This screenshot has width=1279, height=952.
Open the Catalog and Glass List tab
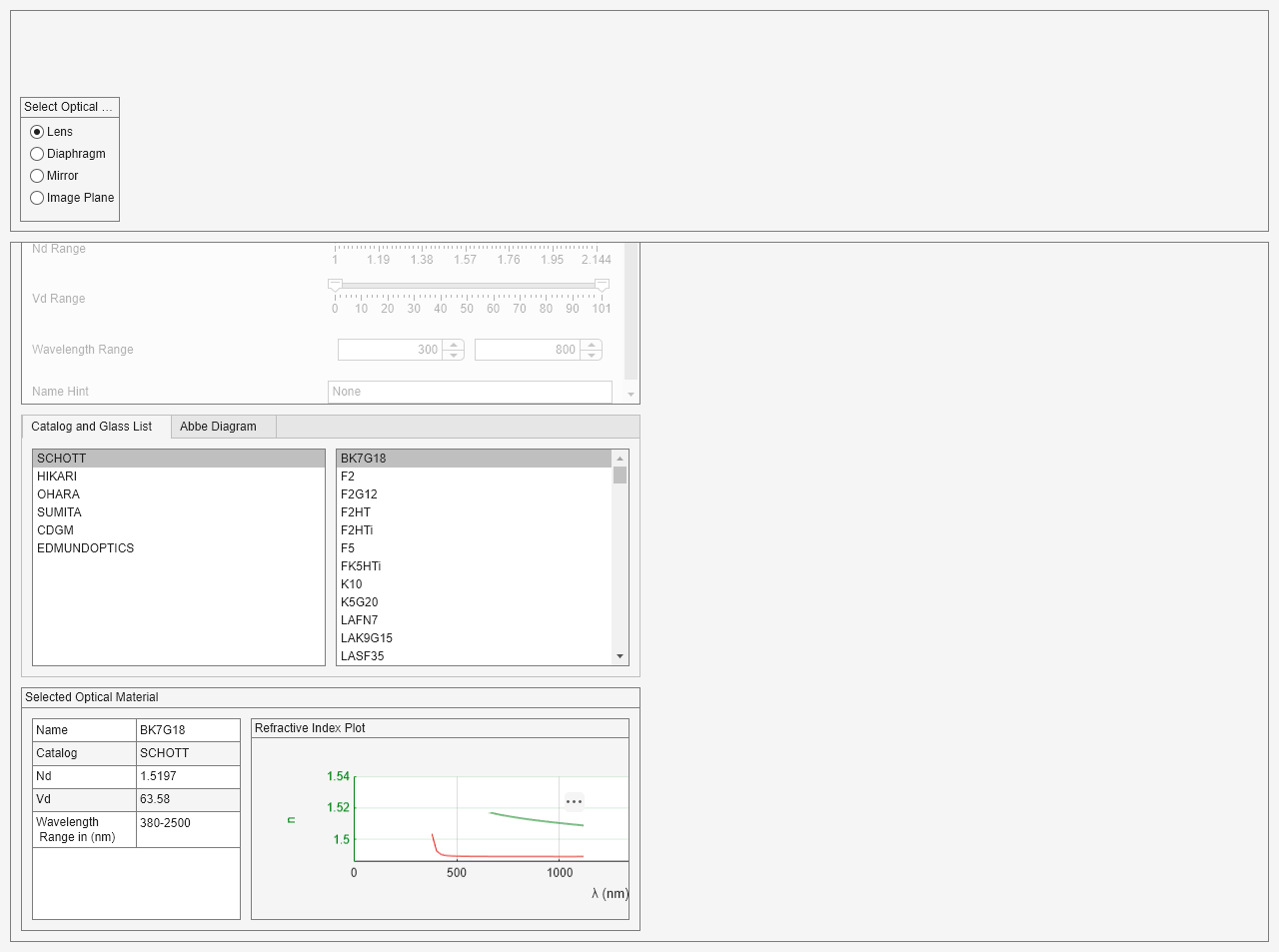click(95, 426)
